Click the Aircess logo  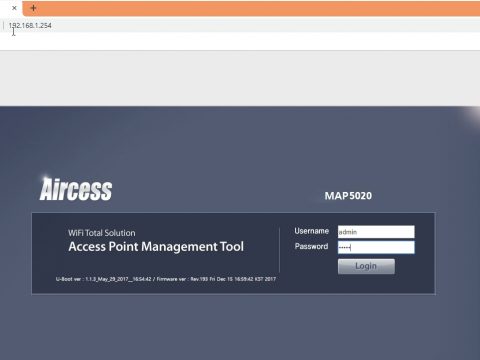[76, 189]
